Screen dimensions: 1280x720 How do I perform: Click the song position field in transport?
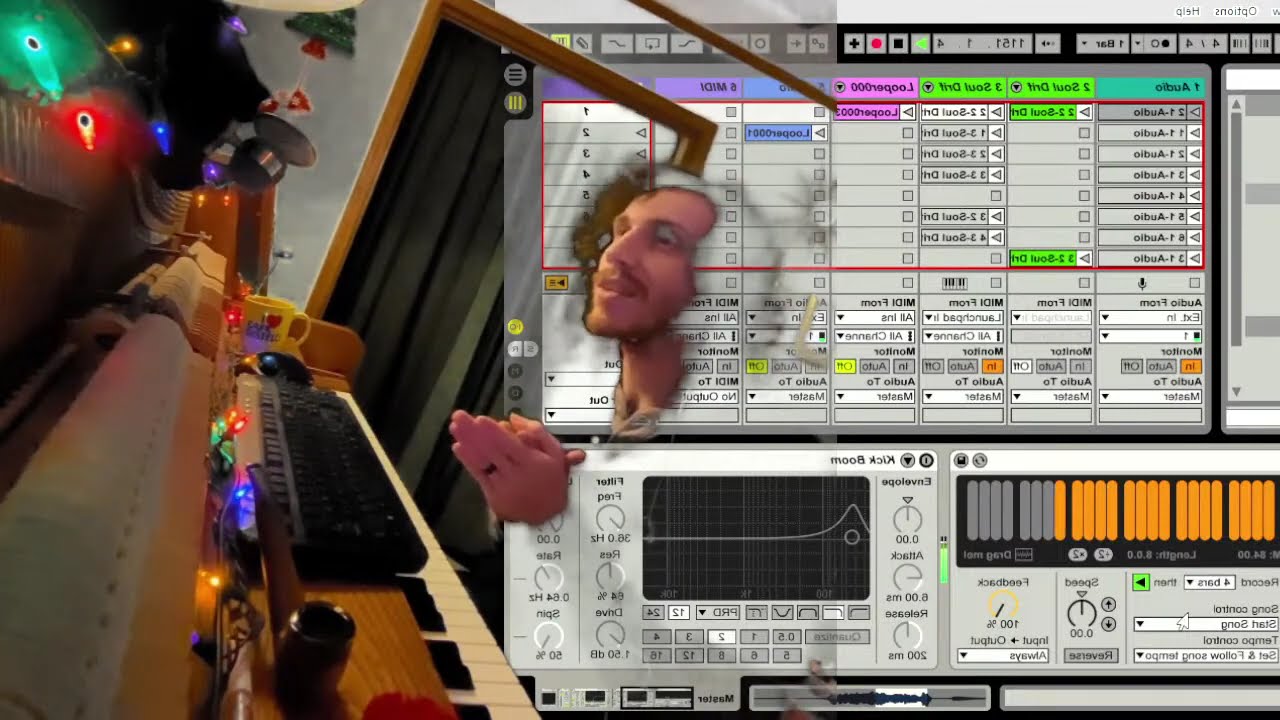[x=984, y=43]
